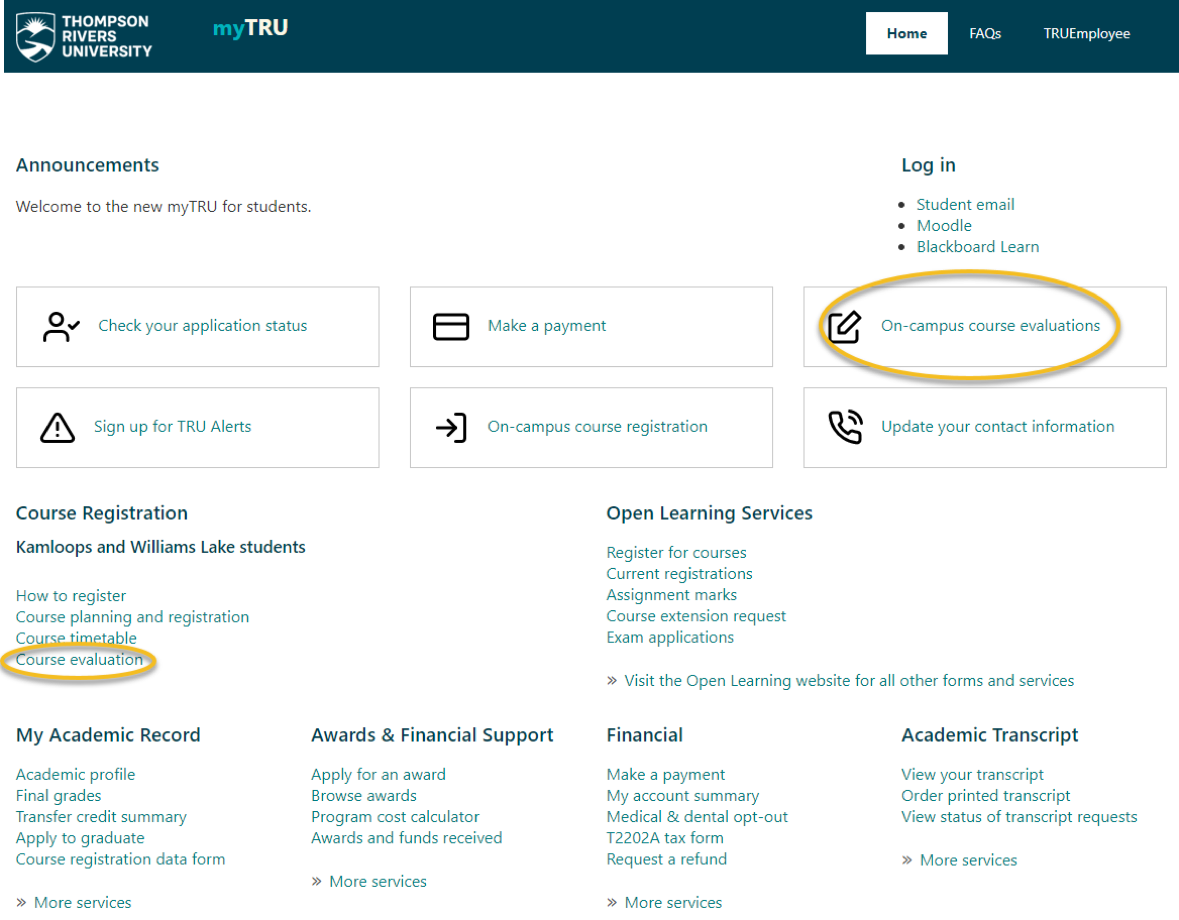Expand More services under My Academic Record
Image resolution: width=1179 pixels, height=920 pixels.
point(83,902)
